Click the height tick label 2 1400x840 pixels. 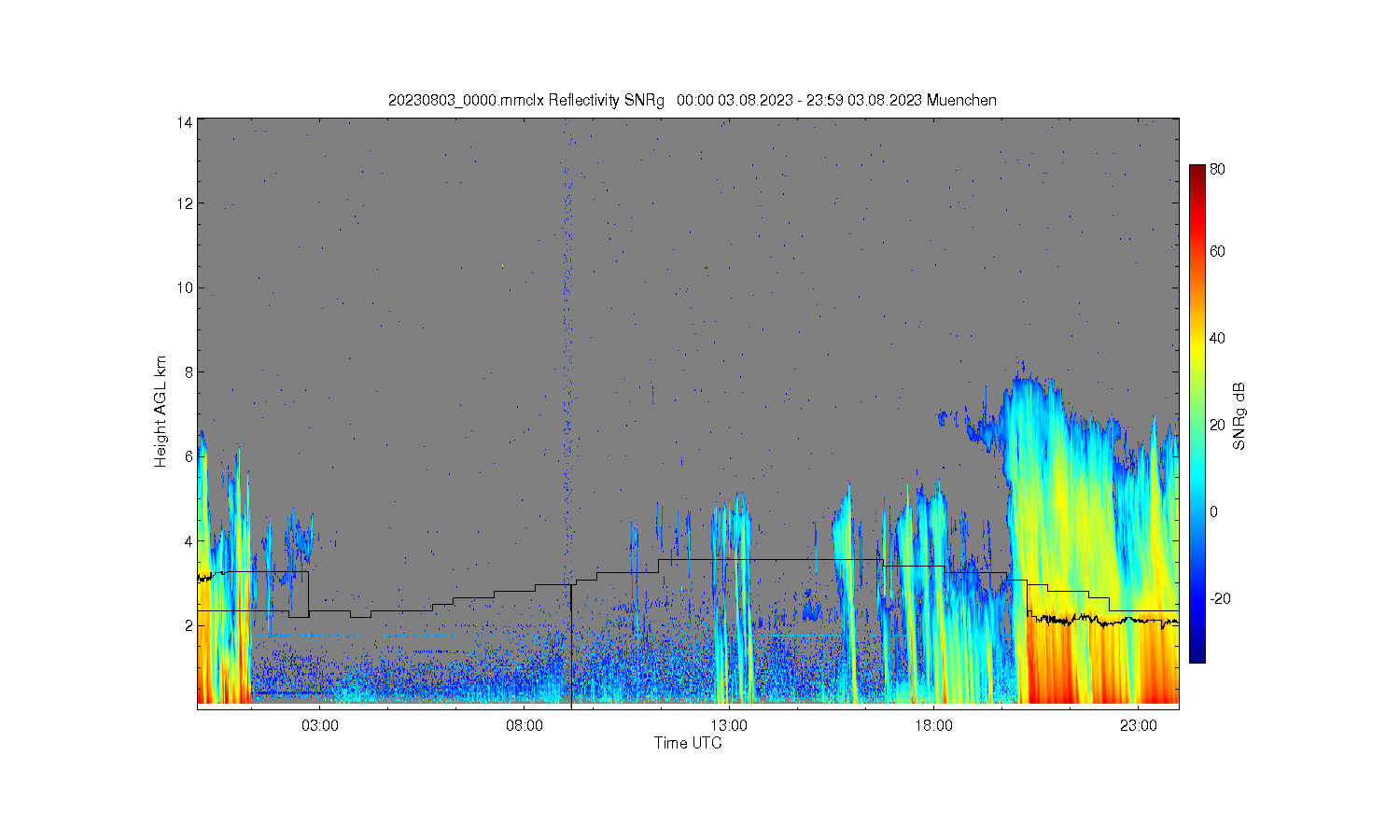click(189, 625)
